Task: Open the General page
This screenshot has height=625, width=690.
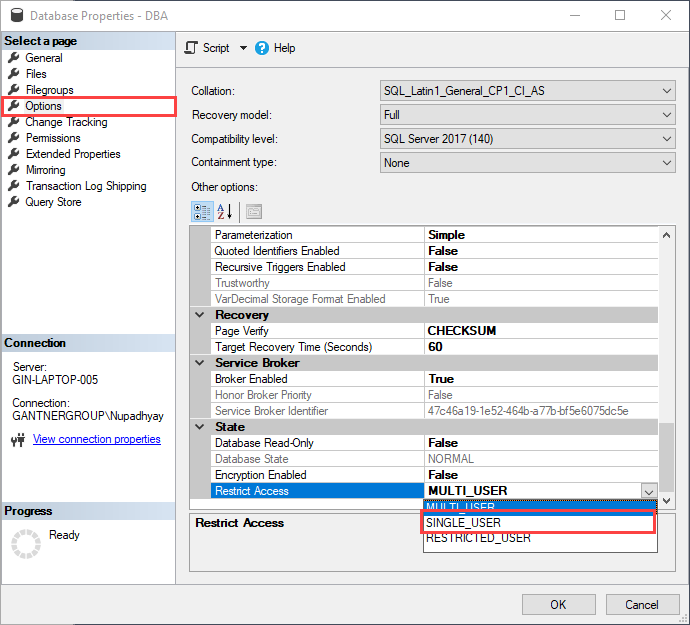Action: [44, 58]
